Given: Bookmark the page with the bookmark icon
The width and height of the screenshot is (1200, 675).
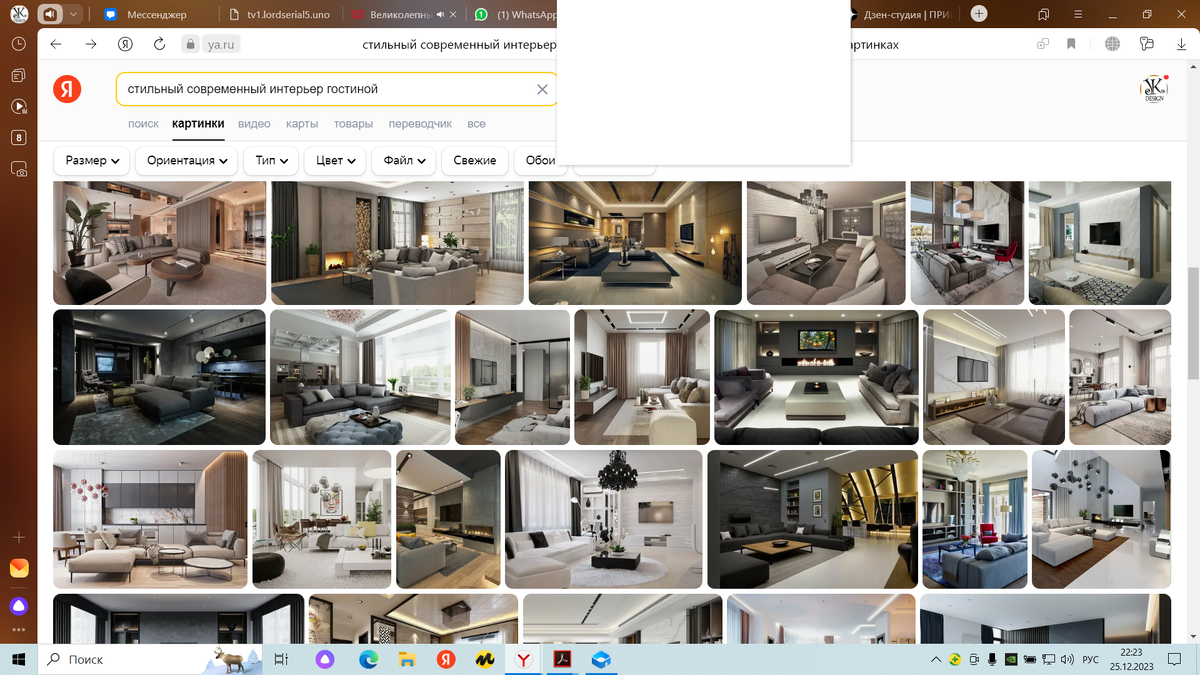Looking at the screenshot, I should point(1071,44).
